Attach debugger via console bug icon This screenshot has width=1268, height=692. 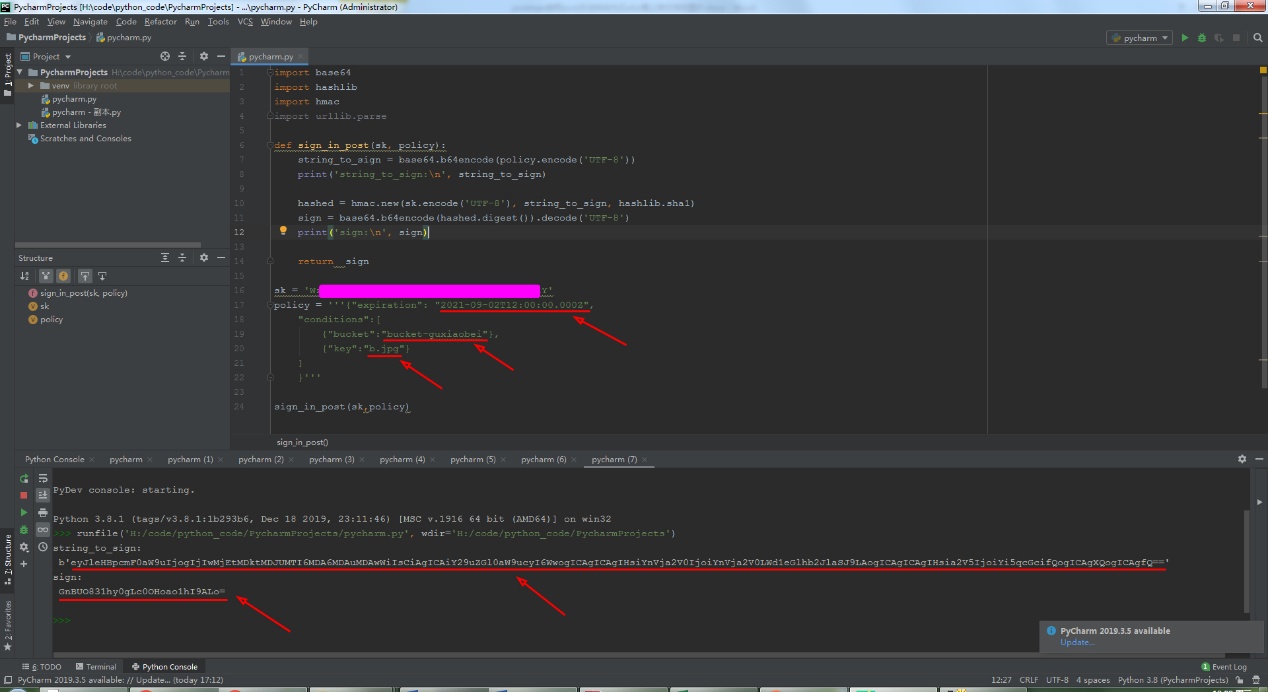click(24, 530)
